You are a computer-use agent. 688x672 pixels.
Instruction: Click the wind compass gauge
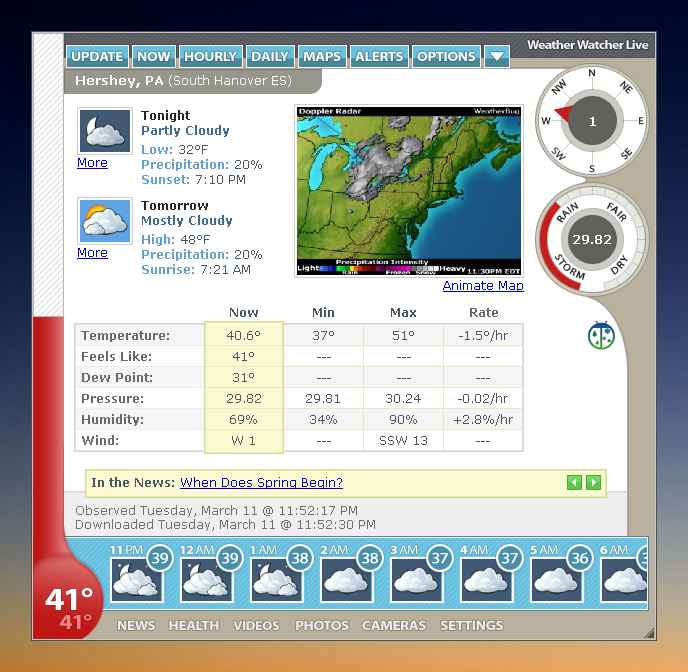coord(592,121)
